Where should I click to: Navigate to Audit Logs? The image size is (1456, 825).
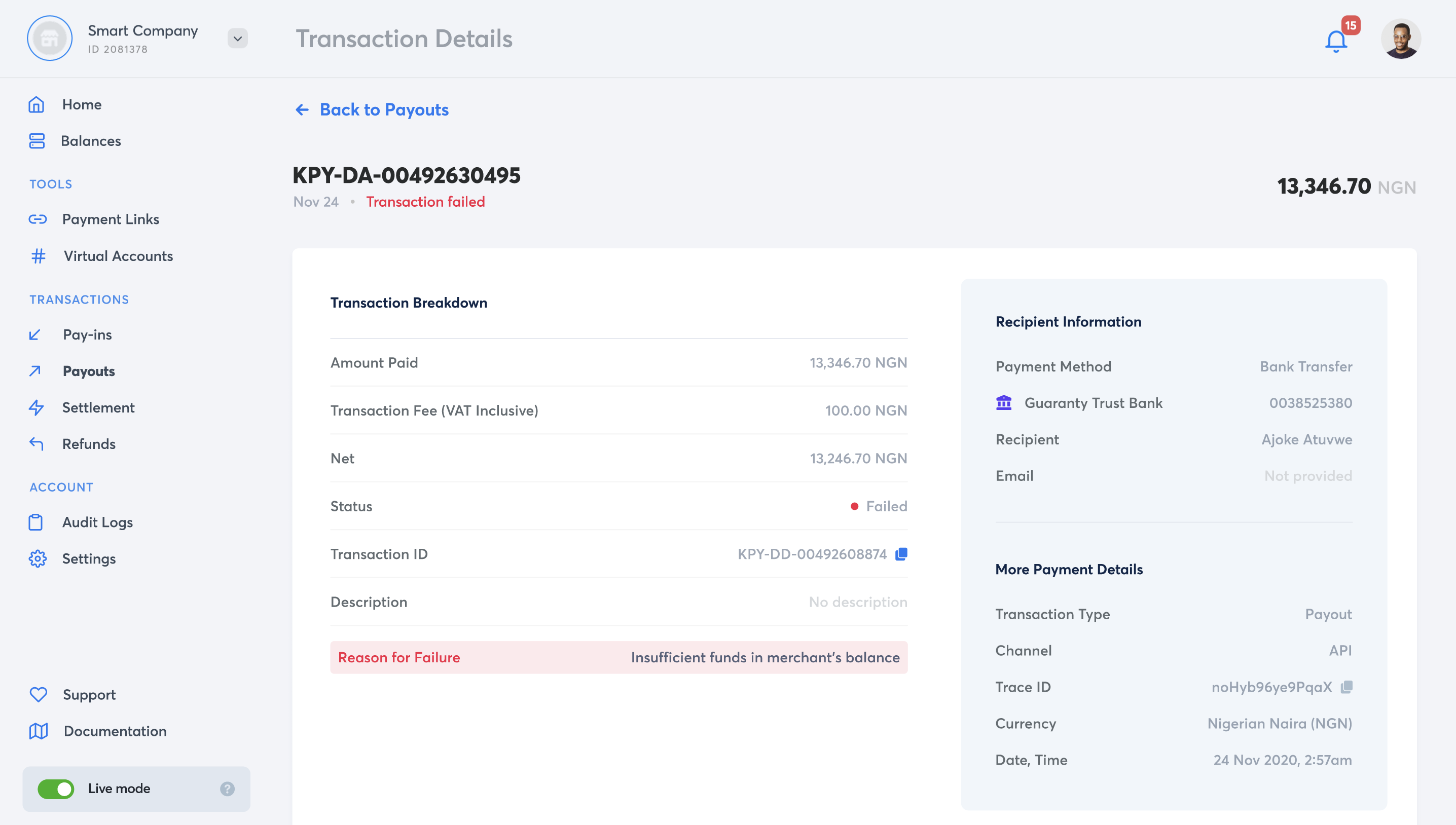tap(97, 522)
